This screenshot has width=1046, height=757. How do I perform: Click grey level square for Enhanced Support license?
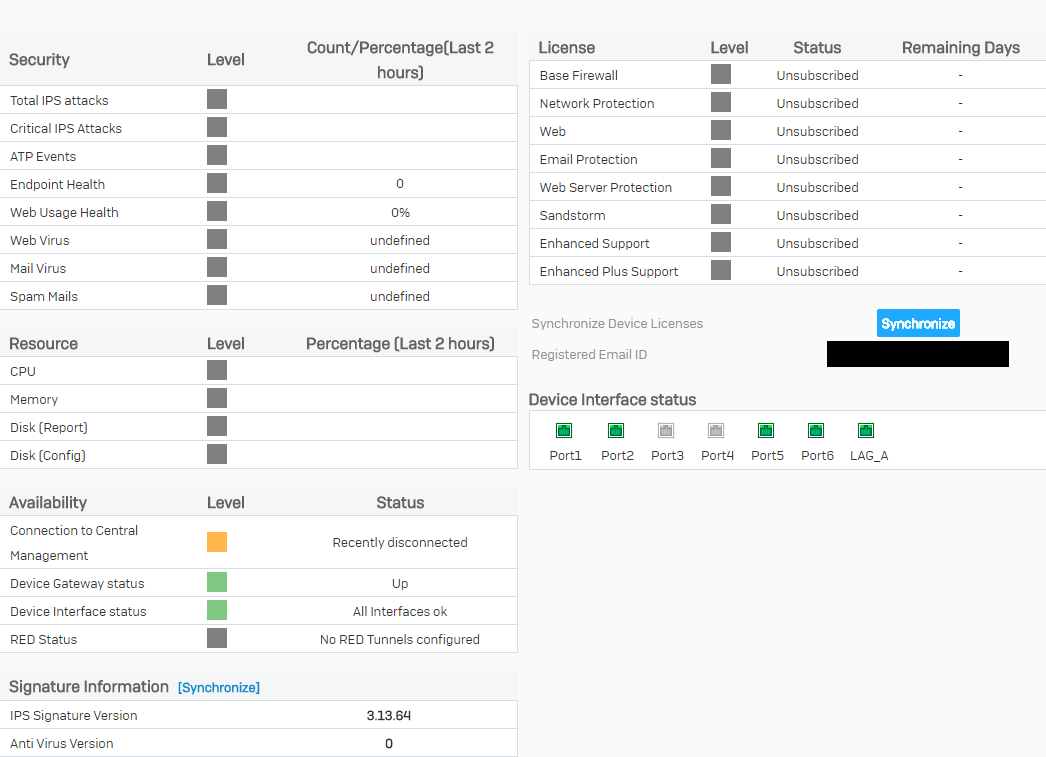click(720, 242)
